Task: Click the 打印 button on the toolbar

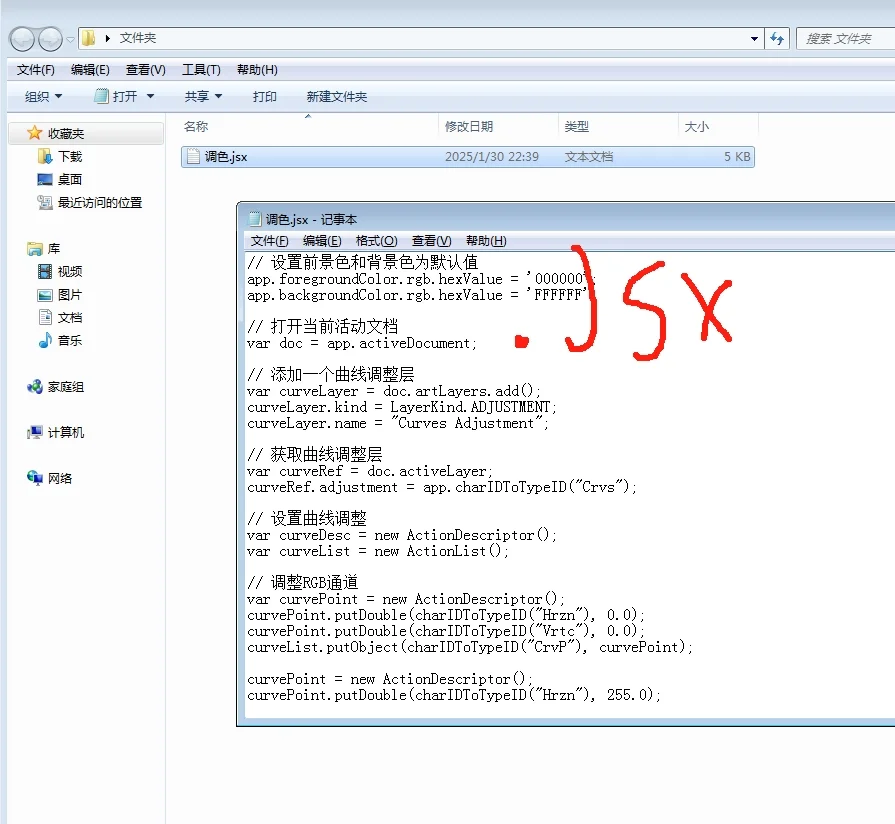Action: click(264, 96)
